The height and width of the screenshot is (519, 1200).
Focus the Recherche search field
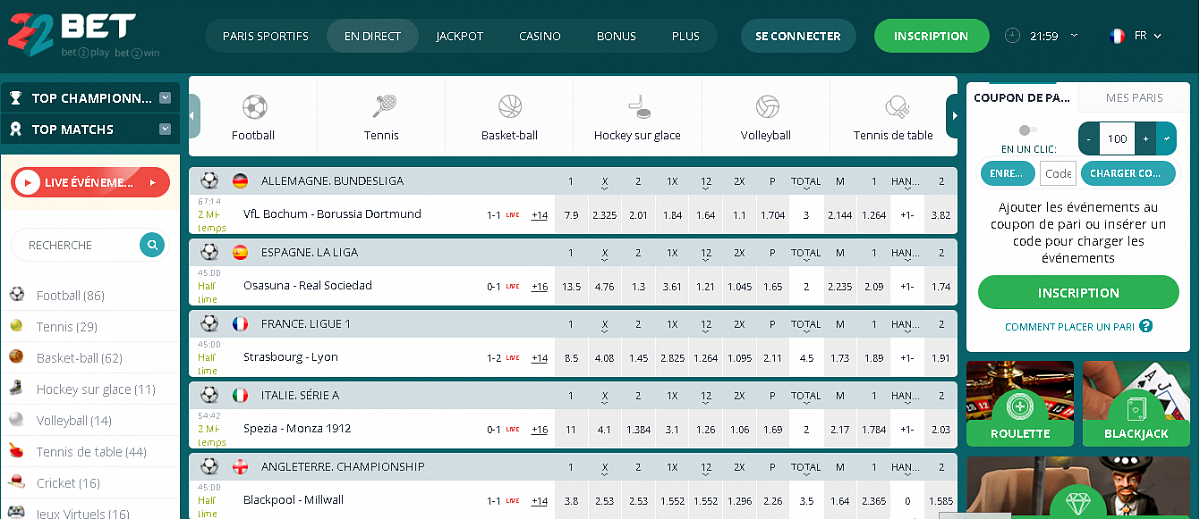[x=75, y=245]
